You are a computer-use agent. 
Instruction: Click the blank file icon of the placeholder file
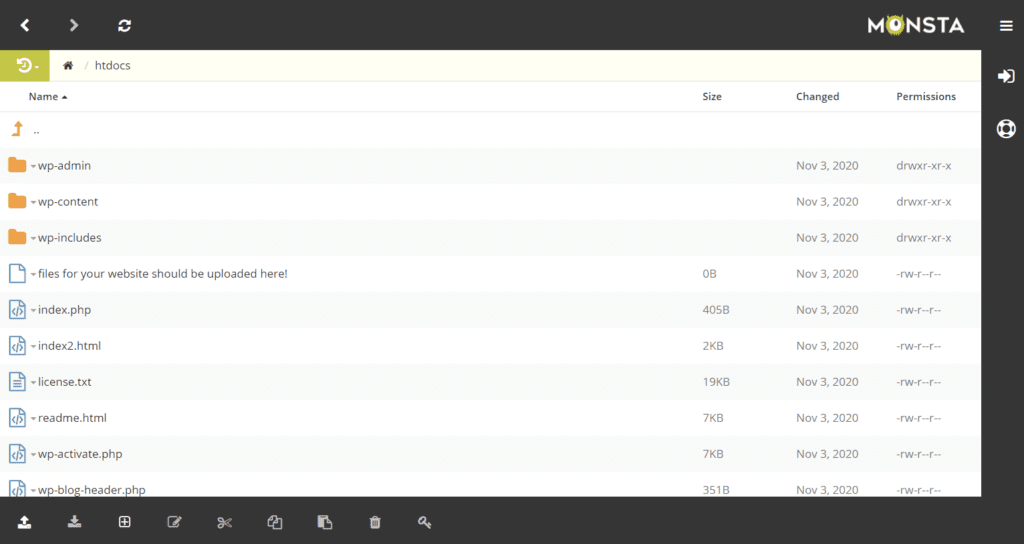17,274
